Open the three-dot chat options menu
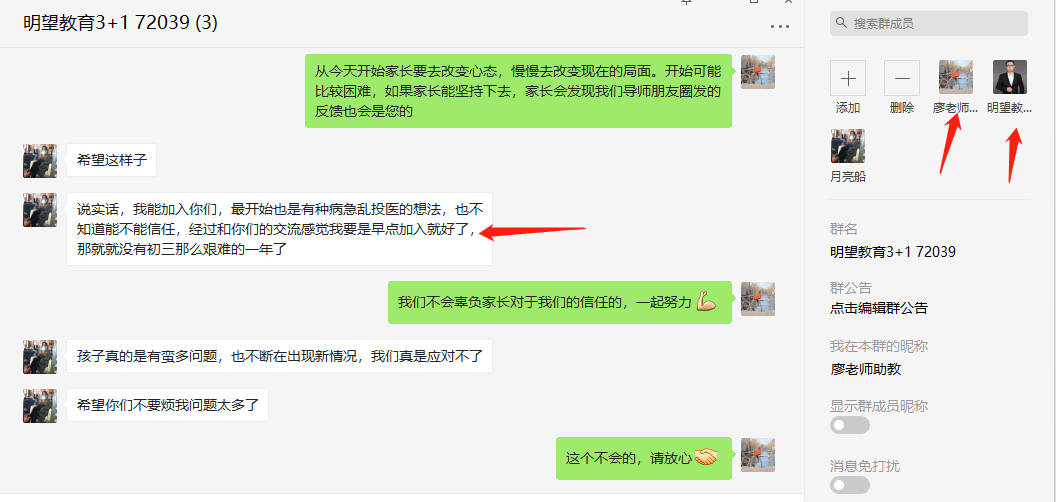This screenshot has width=1056, height=502. 779,26
